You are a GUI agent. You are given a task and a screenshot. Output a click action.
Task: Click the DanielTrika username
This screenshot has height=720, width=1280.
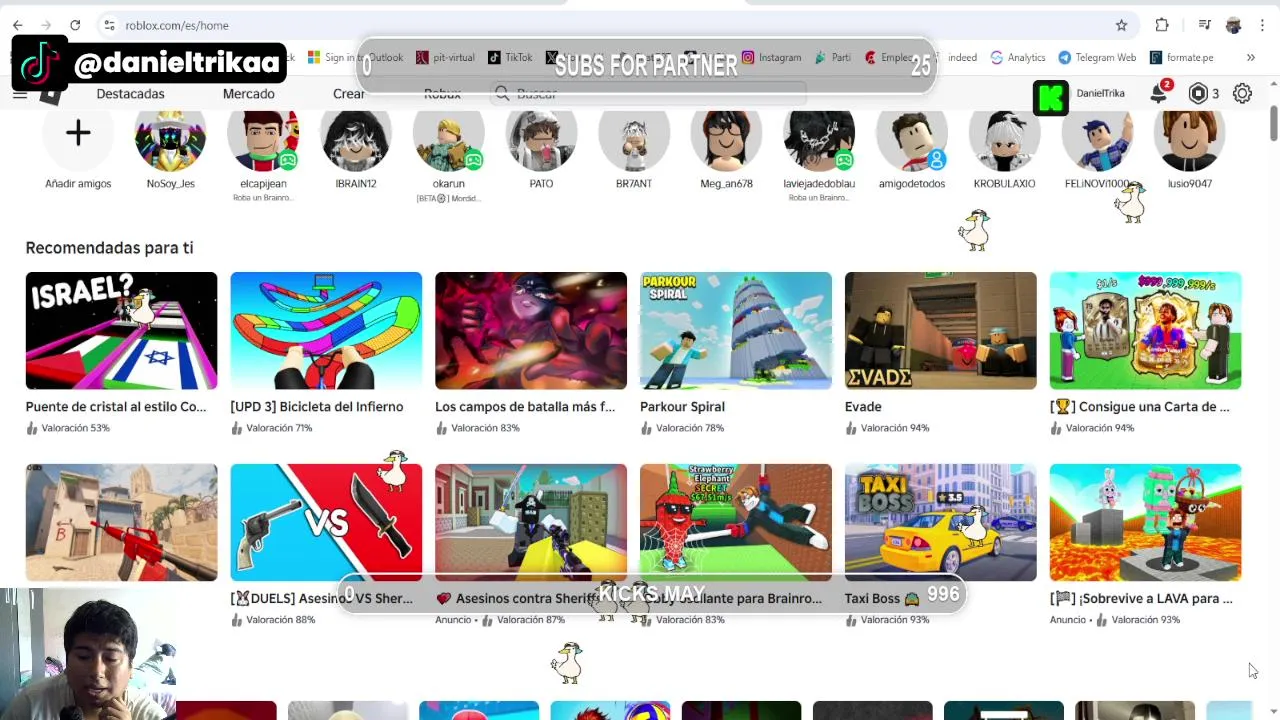pos(1100,93)
